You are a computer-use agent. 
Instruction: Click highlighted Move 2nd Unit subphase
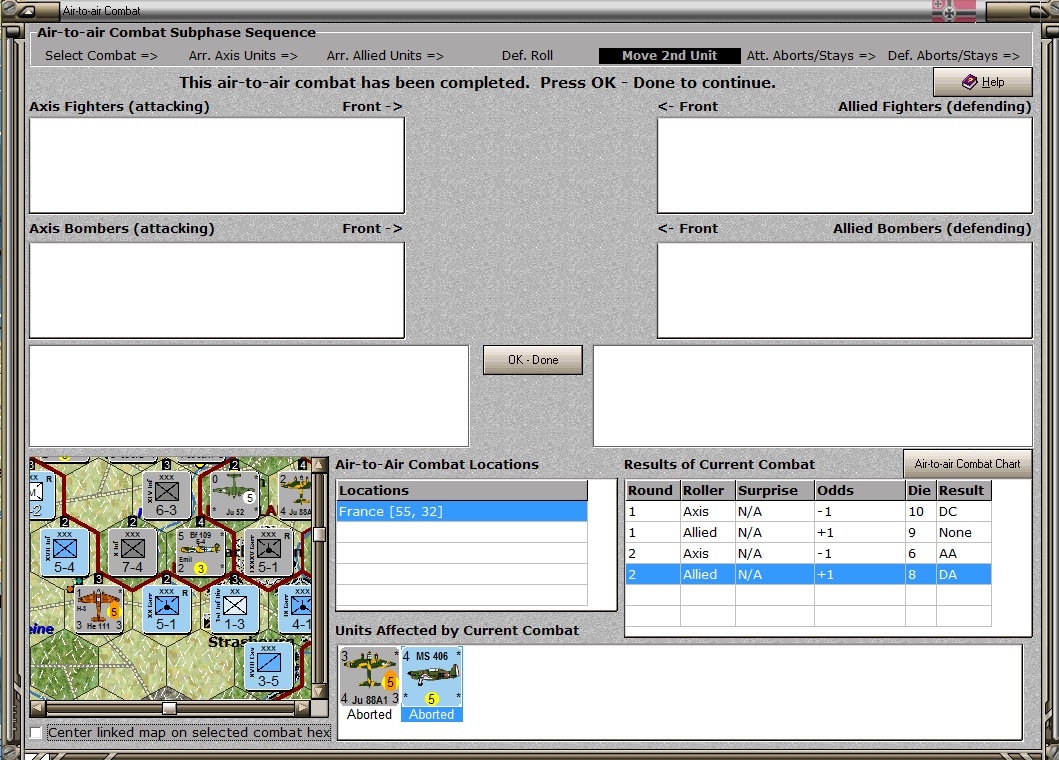point(669,55)
